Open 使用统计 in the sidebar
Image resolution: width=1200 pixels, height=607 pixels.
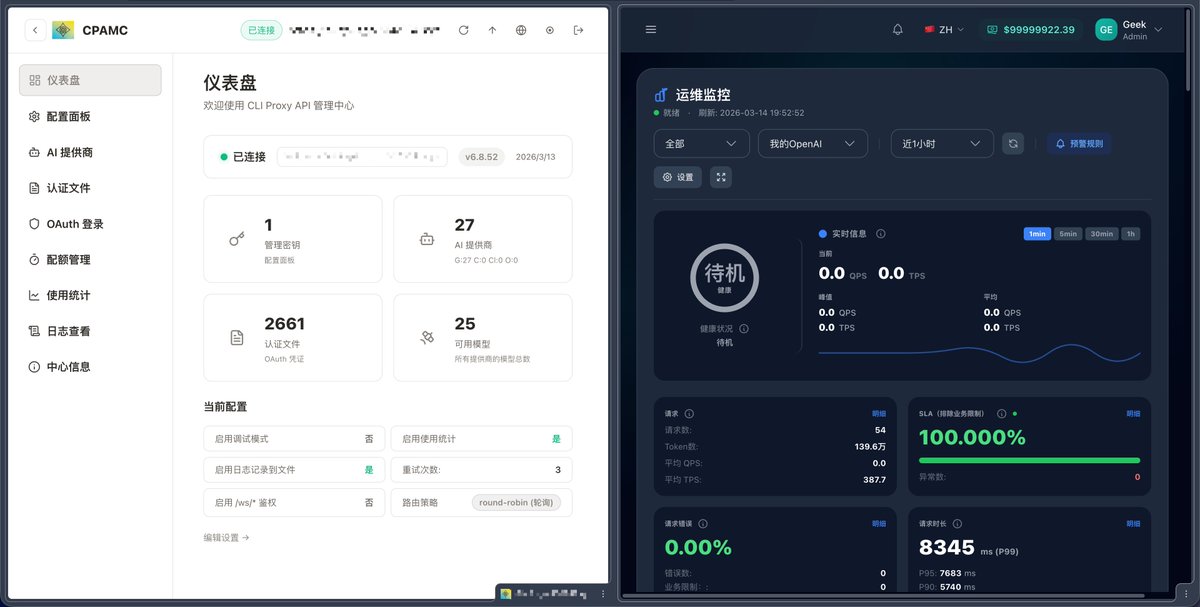point(90,295)
